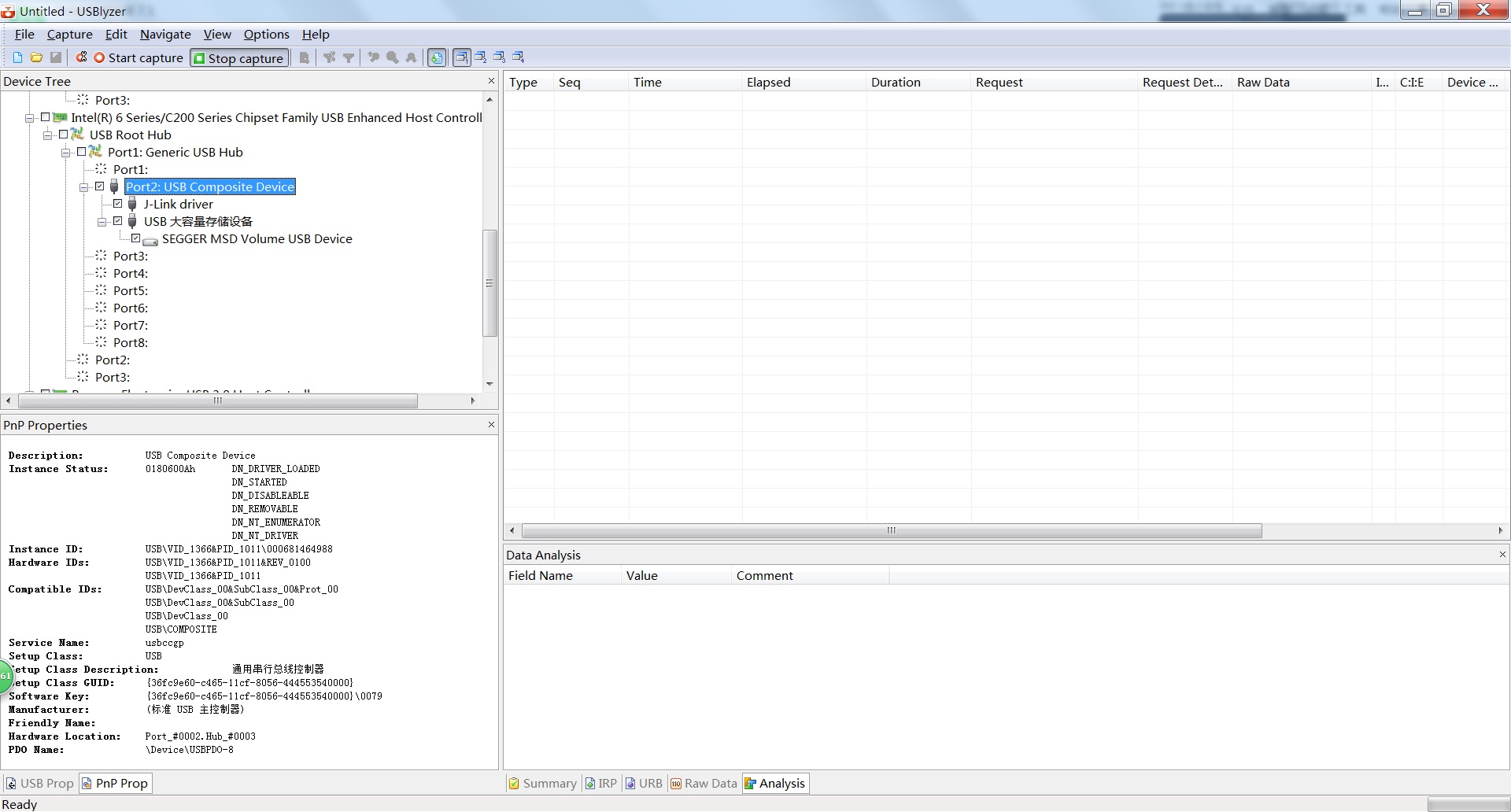1511x812 pixels.
Task: Open the Help menu
Action: (316, 35)
